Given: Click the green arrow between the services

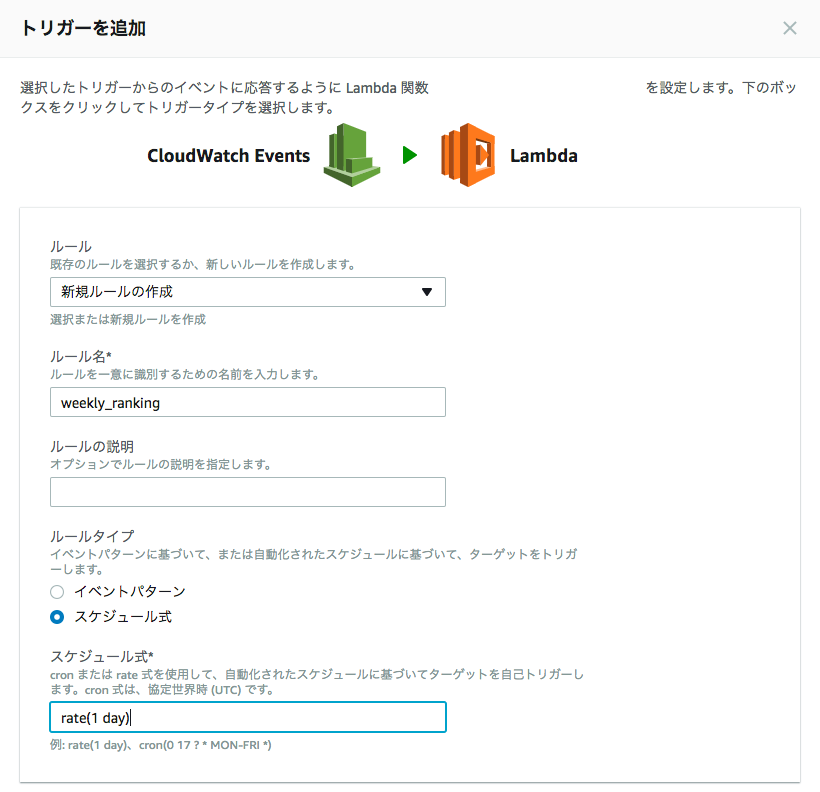Looking at the screenshot, I should [x=410, y=155].
